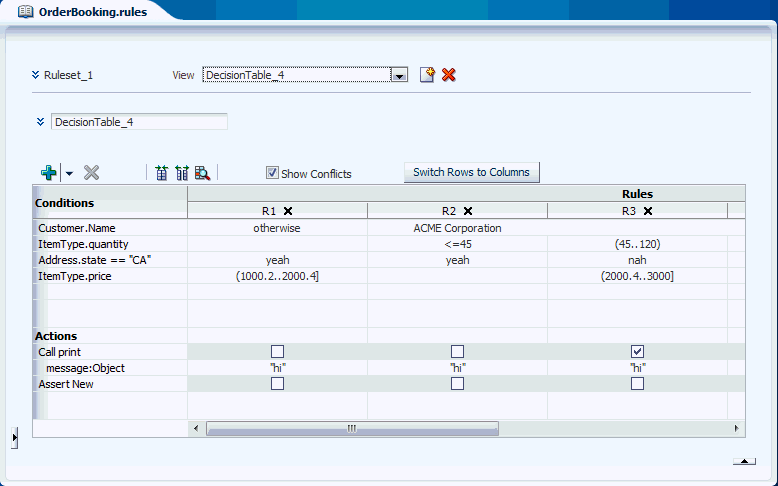Click the R3 "hi" message cell
The image size is (778, 486).
click(x=638, y=368)
